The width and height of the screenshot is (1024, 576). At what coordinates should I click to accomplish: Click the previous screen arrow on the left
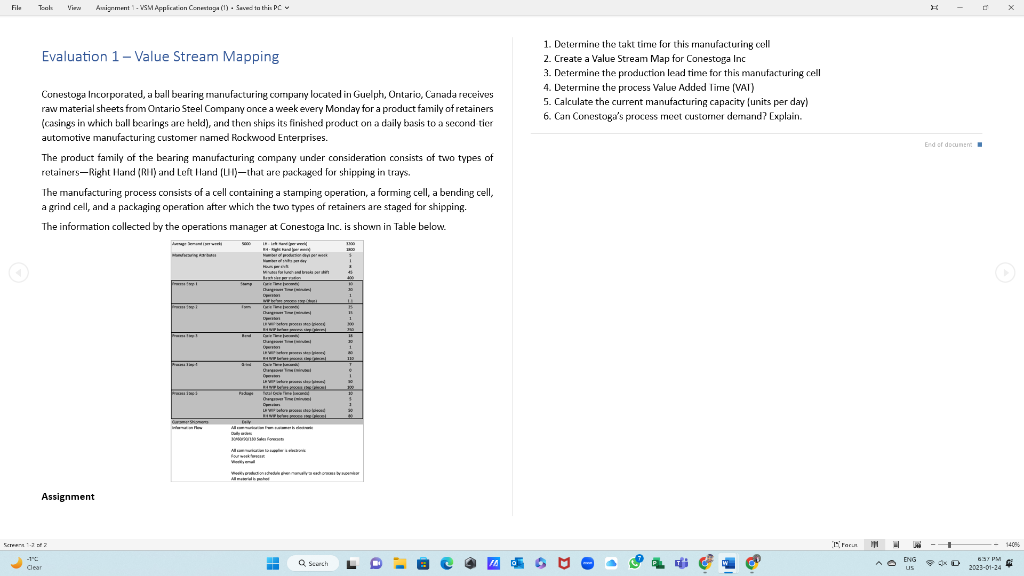coord(18,272)
